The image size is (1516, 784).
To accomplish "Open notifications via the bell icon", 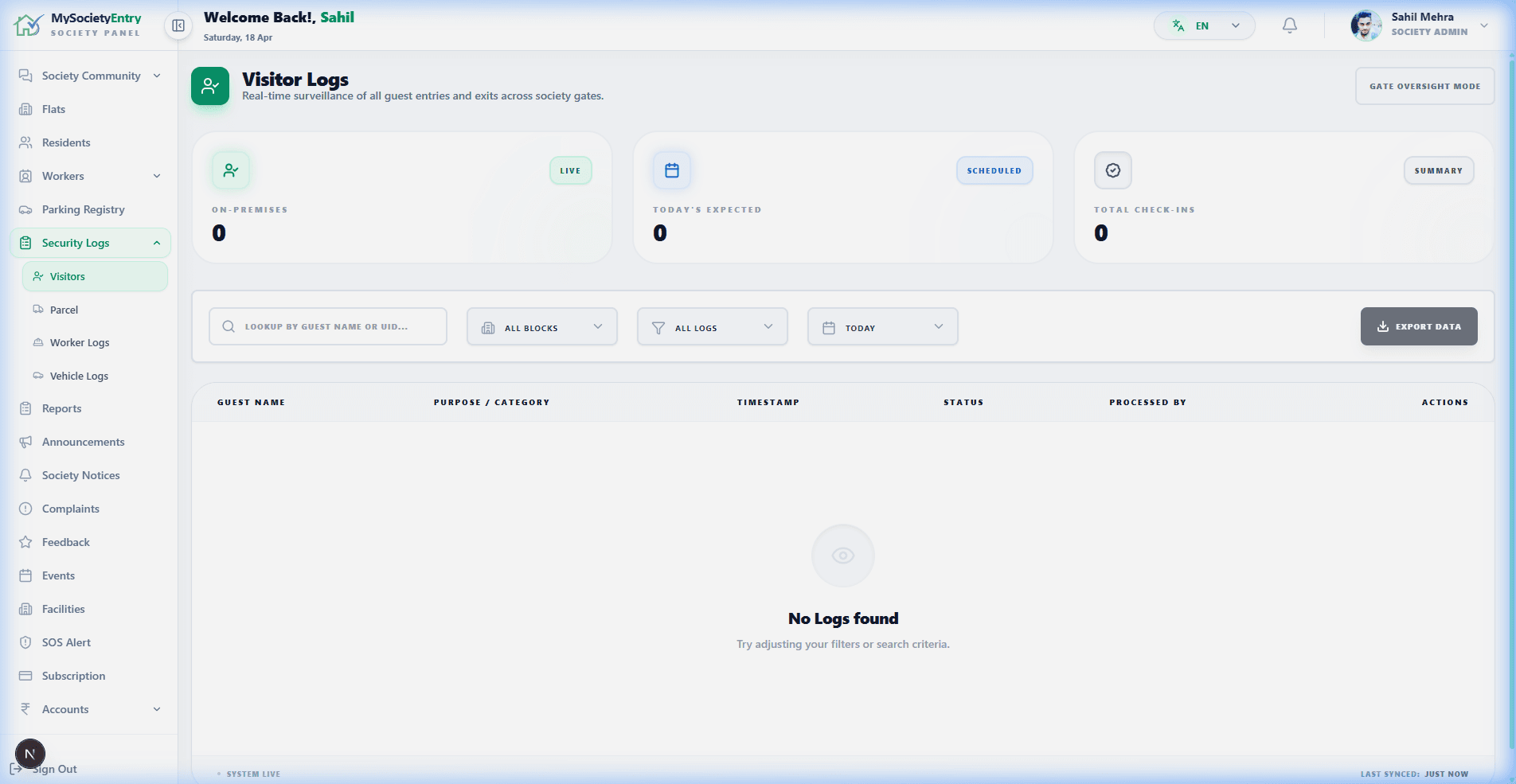I will click(x=1289, y=25).
